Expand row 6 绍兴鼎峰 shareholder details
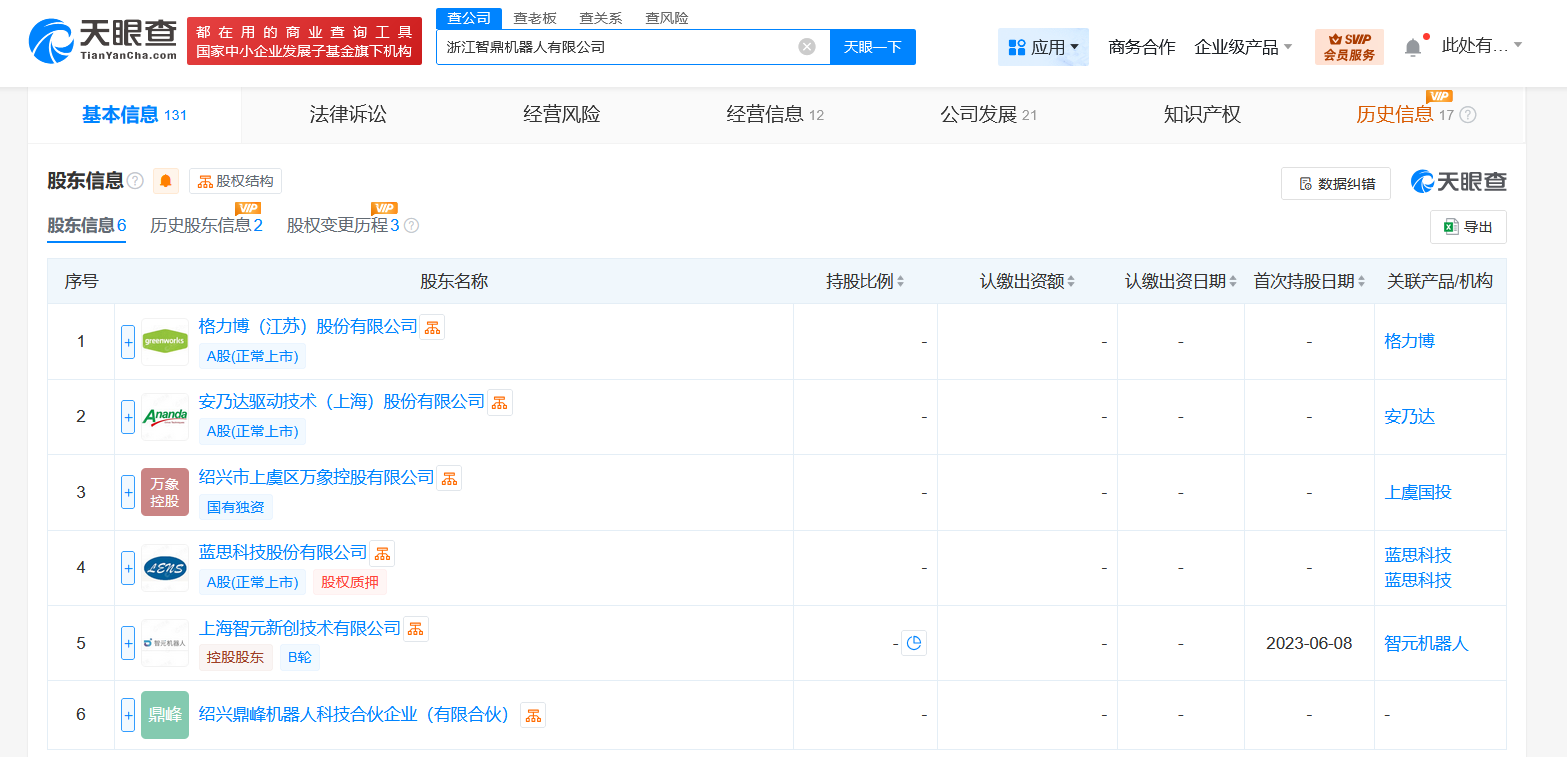1567x757 pixels. (x=128, y=715)
